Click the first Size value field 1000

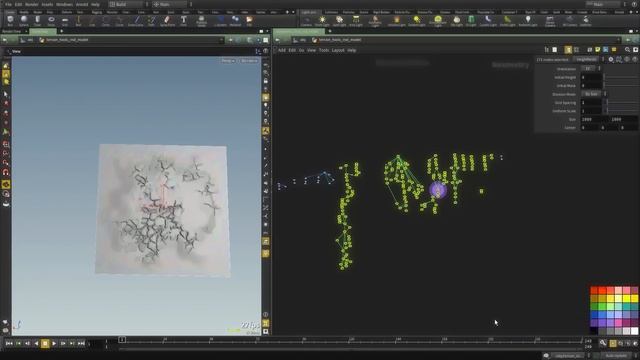[595, 119]
